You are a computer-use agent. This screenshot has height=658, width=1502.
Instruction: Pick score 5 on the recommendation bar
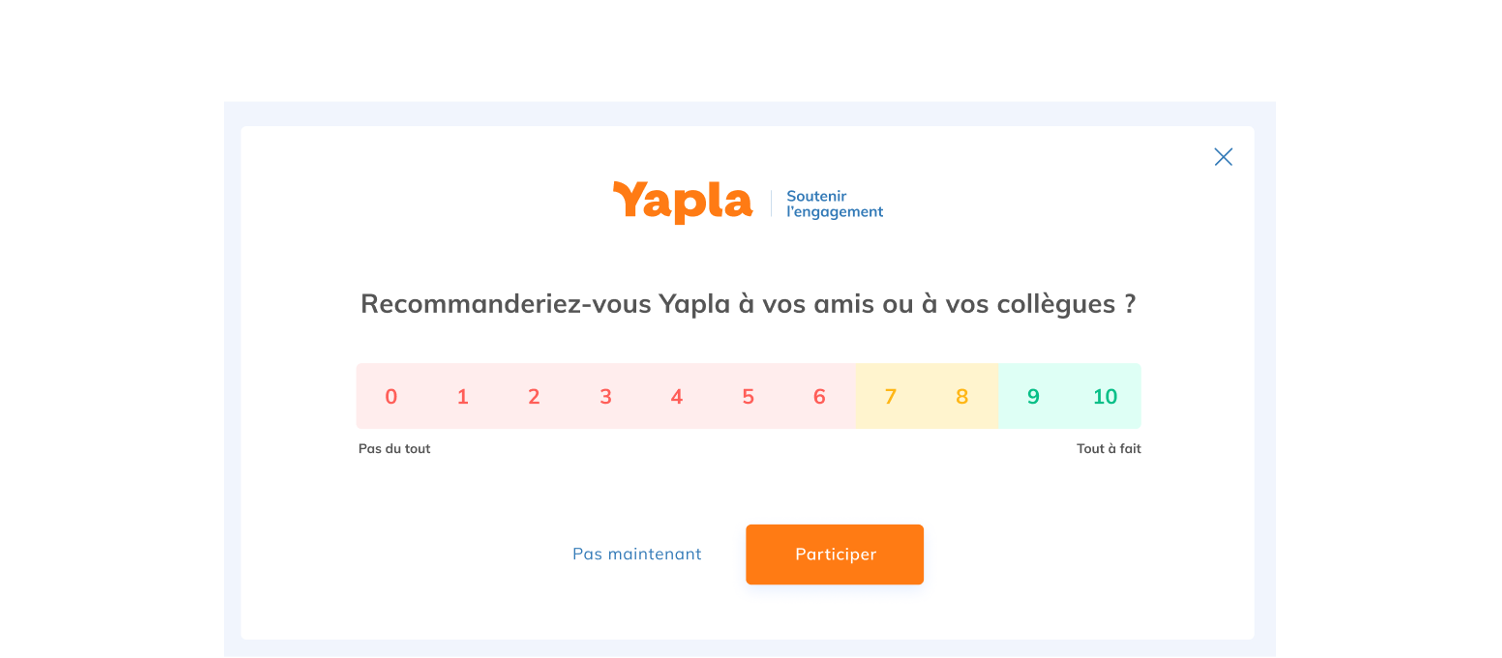(x=748, y=396)
